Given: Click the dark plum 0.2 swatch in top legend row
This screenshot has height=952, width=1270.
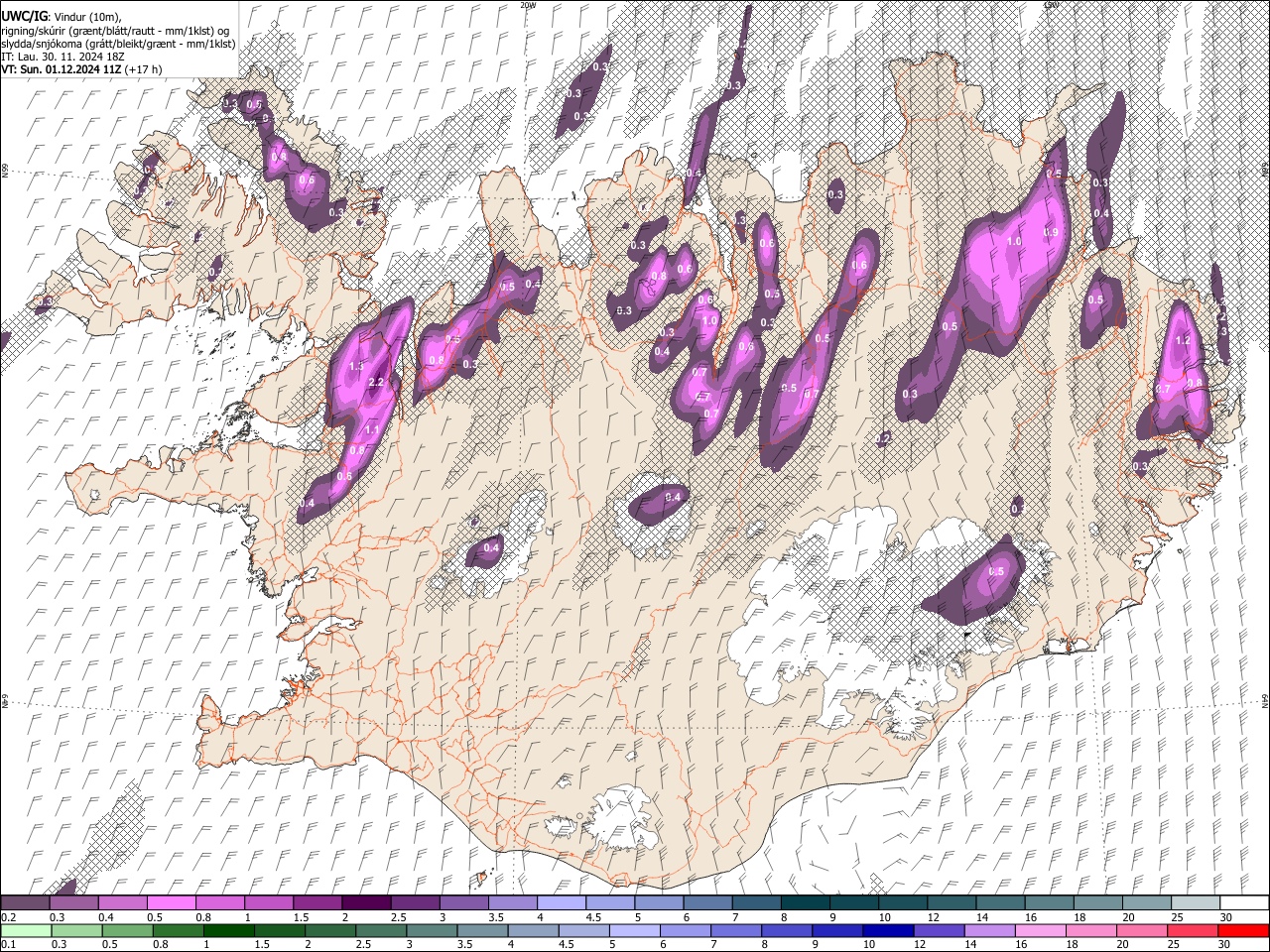Looking at the screenshot, I should (25, 902).
